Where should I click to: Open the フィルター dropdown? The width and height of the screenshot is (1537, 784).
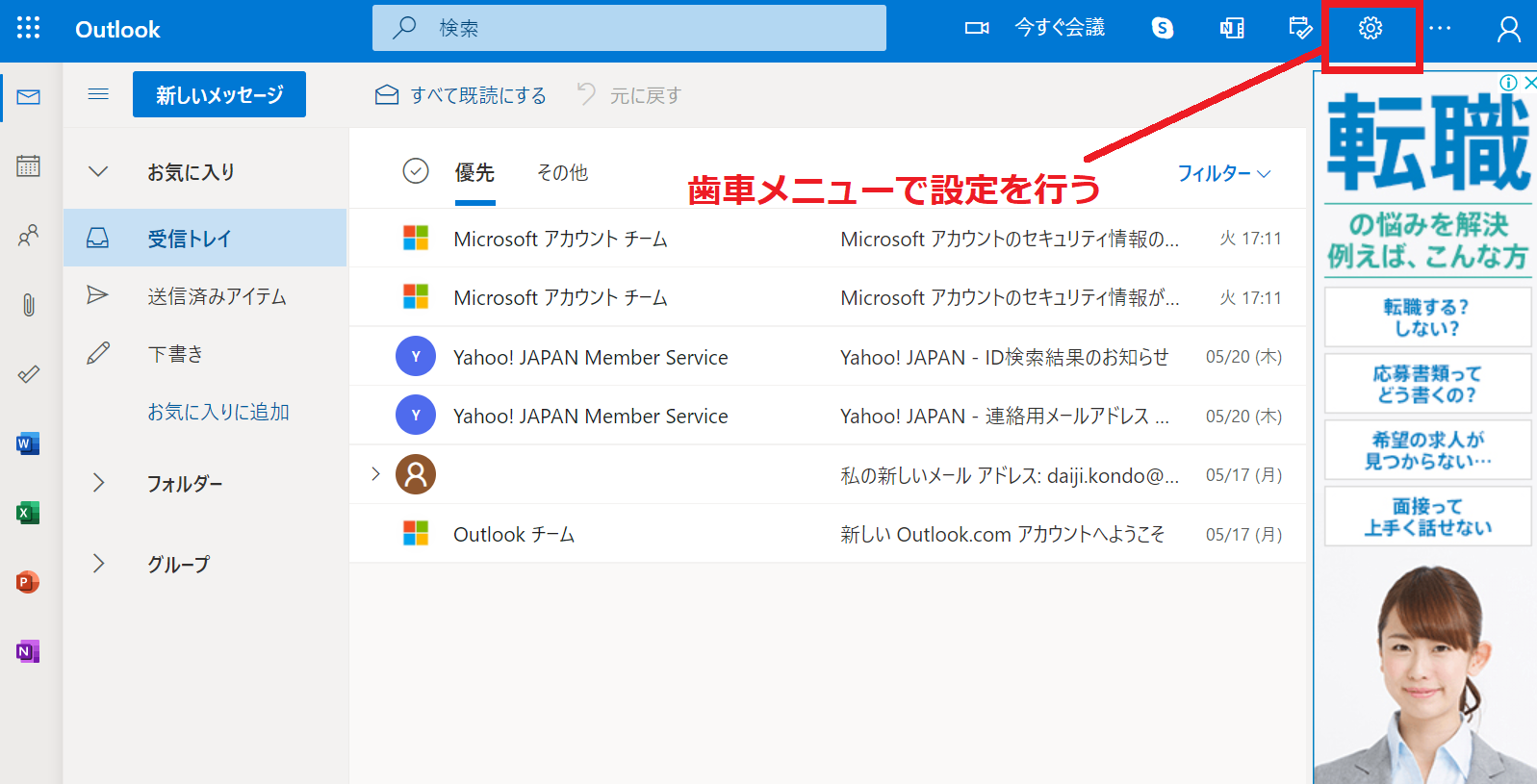1224,173
